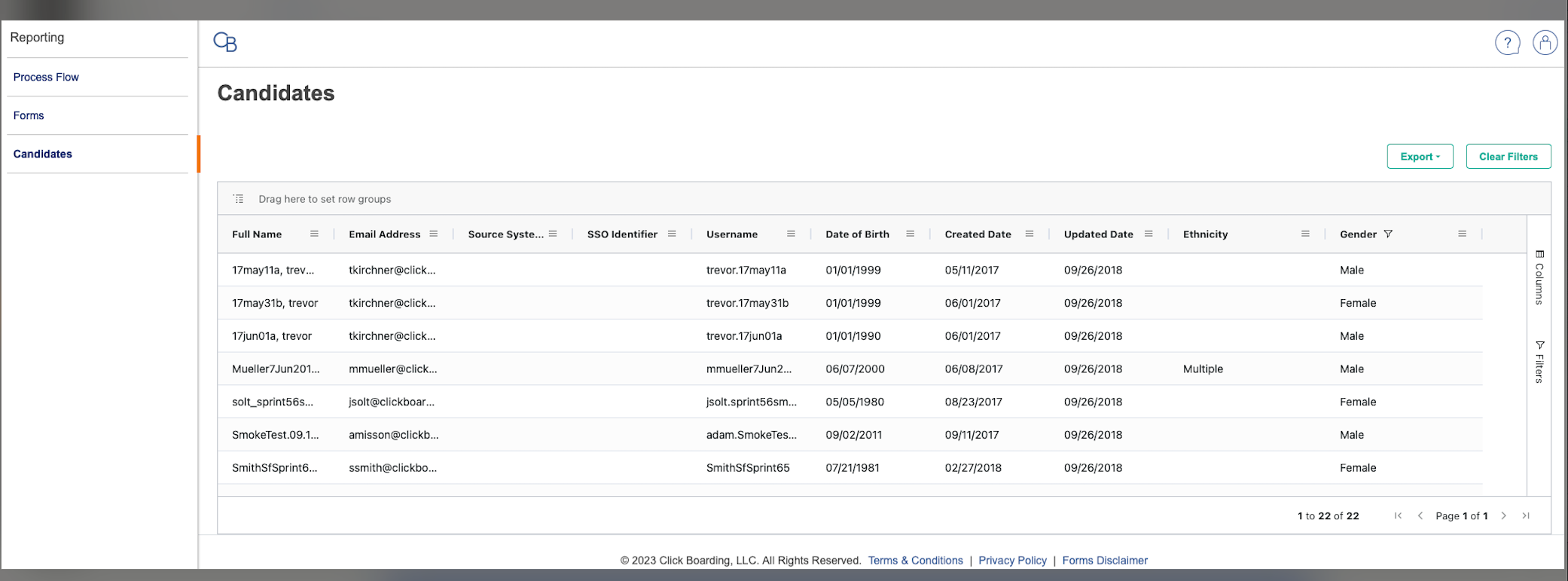Sort by the Created Date column header
1568x581 pixels.
point(978,234)
